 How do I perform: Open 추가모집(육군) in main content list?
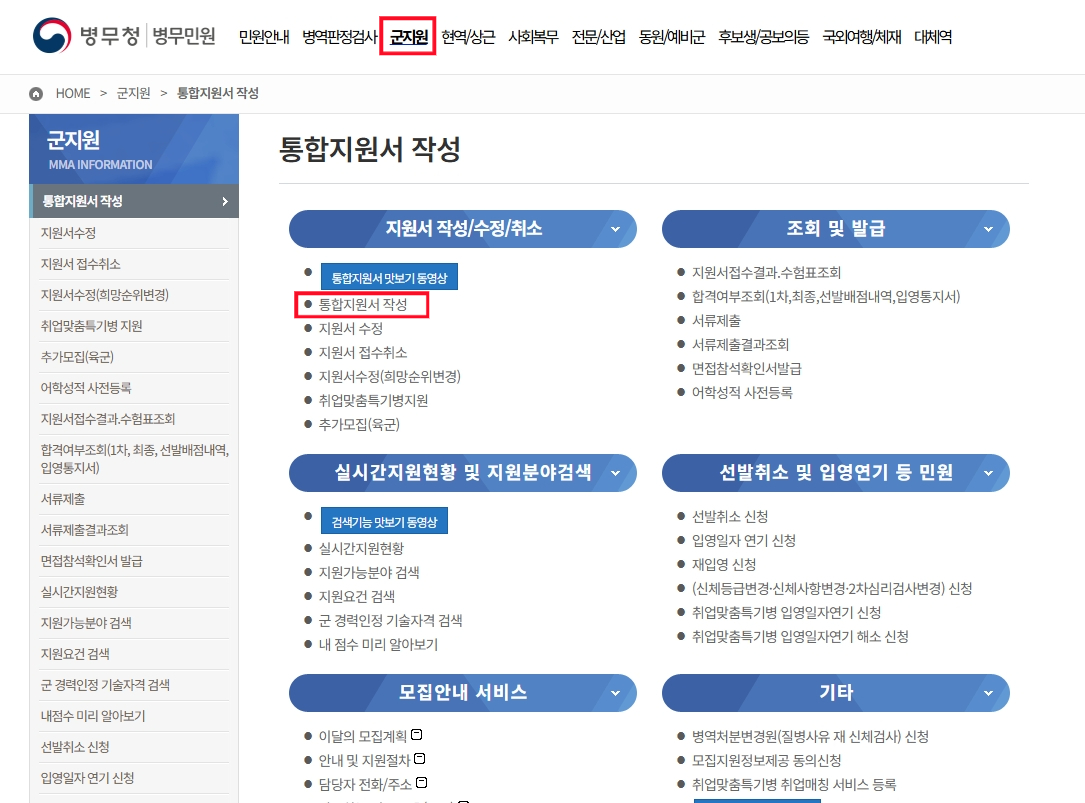(359, 424)
